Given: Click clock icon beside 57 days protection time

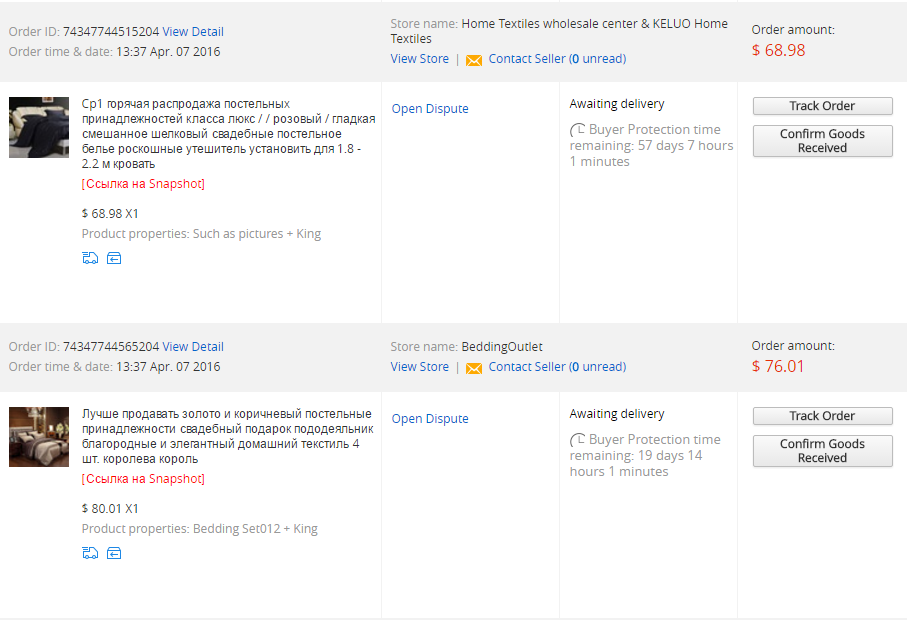Looking at the screenshot, I should pos(577,129).
